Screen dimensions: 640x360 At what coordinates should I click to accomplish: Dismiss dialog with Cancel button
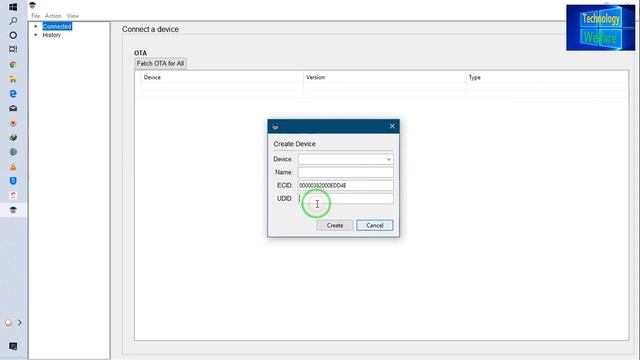(375, 225)
